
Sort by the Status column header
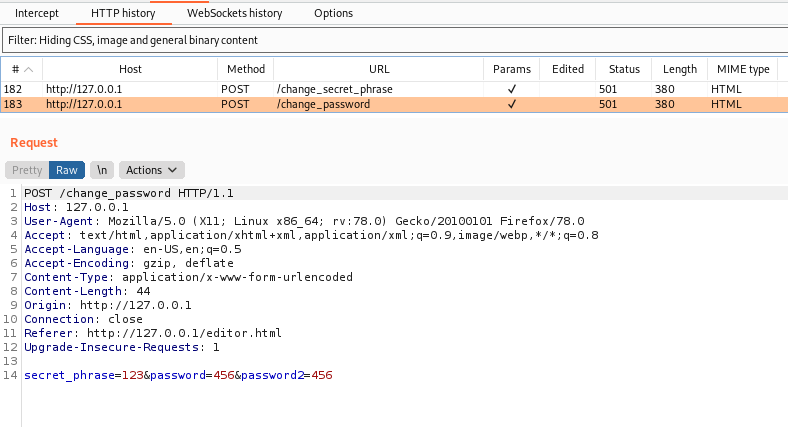(x=624, y=69)
